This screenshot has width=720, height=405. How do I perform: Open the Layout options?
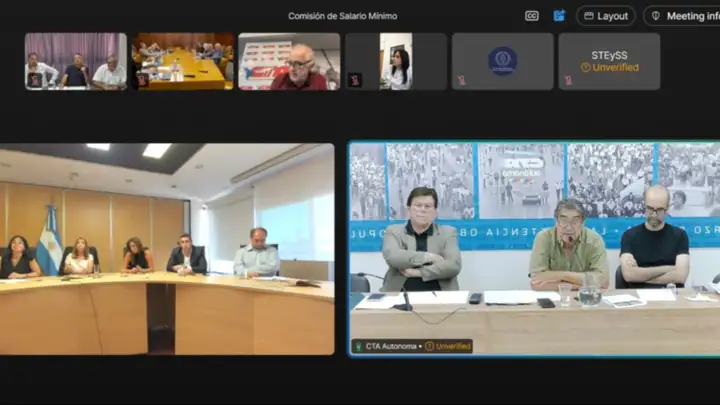(x=605, y=16)
